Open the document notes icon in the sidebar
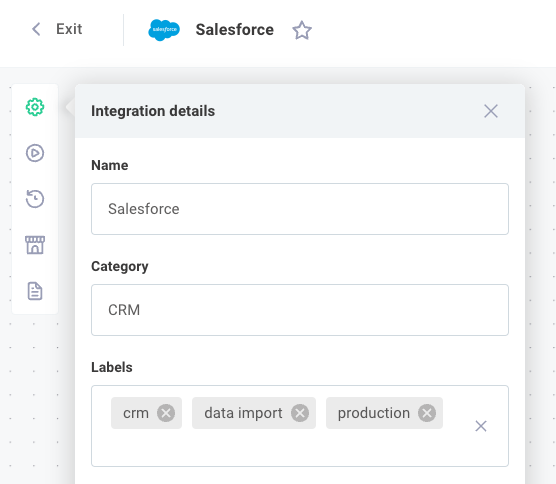This screenshot has width=556, height=484. 35,291
